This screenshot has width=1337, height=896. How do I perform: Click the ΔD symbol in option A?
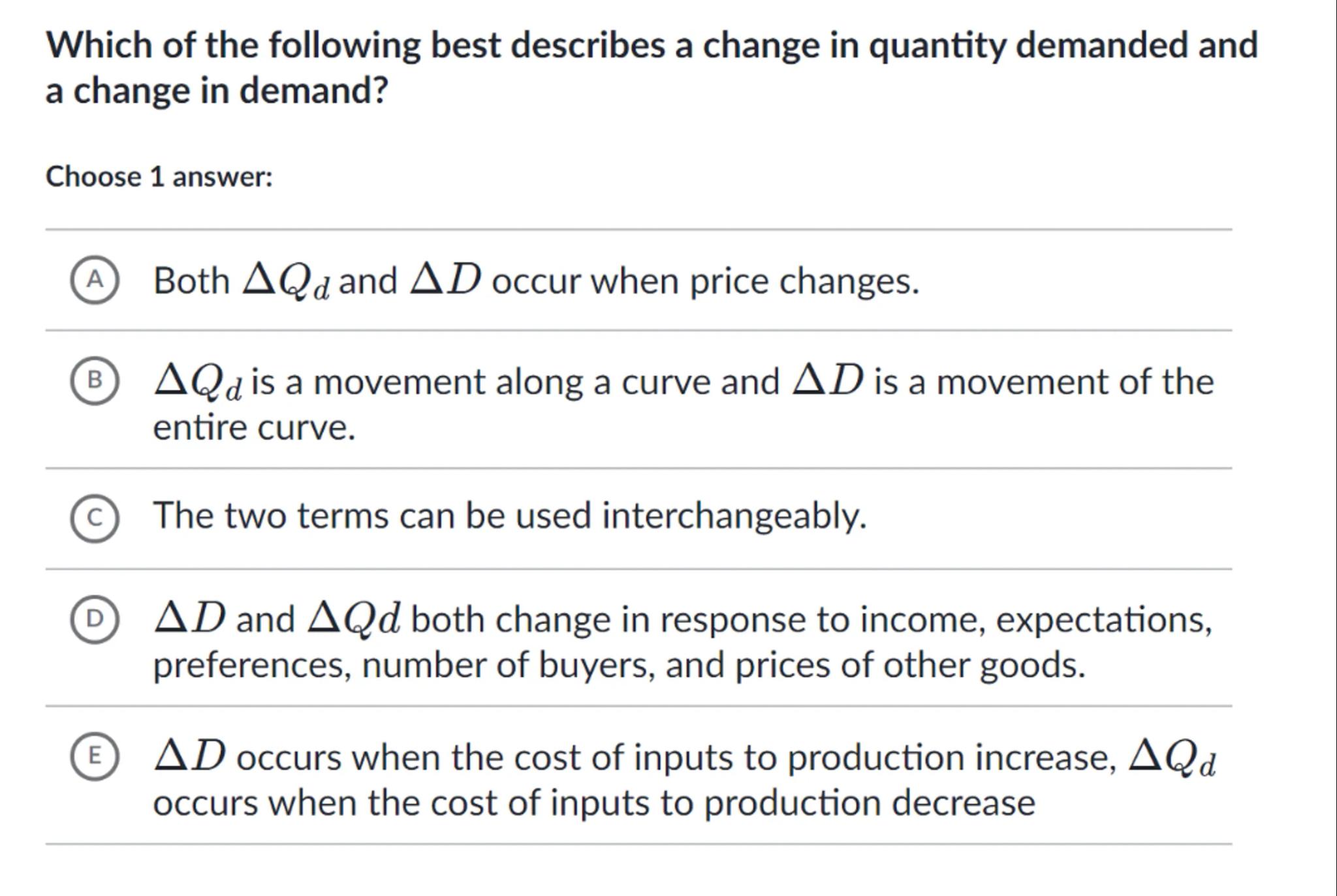point(446,280)
